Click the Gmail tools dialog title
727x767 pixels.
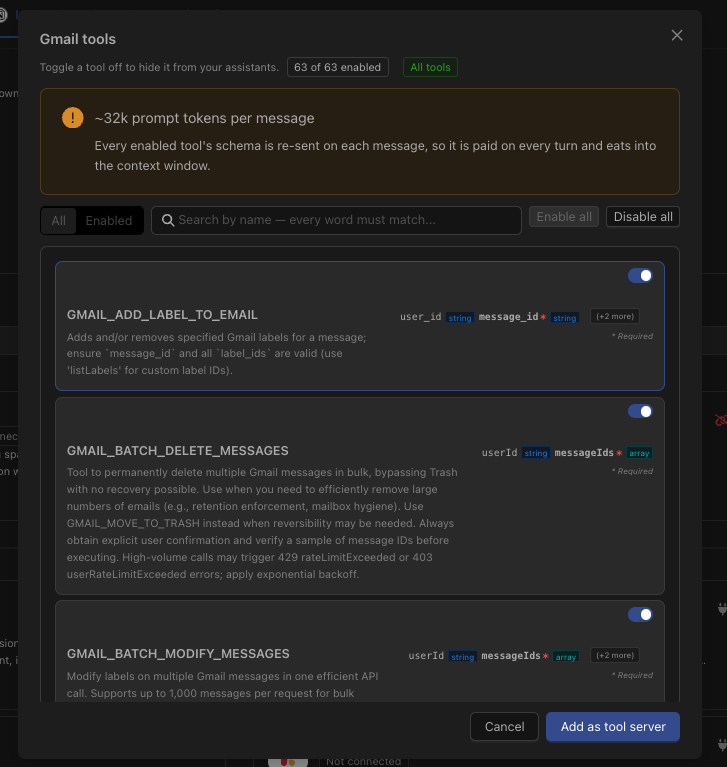pyautogui.click(x=78, y=39)
